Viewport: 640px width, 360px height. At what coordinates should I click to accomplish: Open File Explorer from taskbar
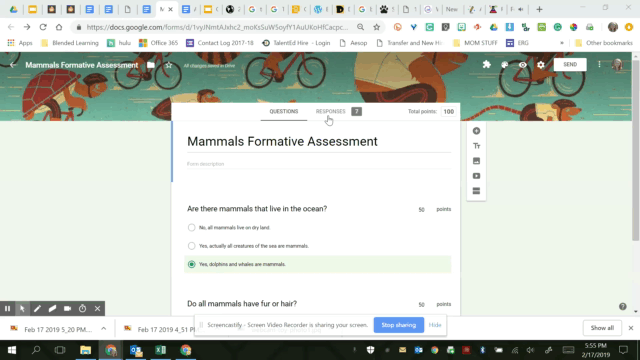(x=85, y=350)
